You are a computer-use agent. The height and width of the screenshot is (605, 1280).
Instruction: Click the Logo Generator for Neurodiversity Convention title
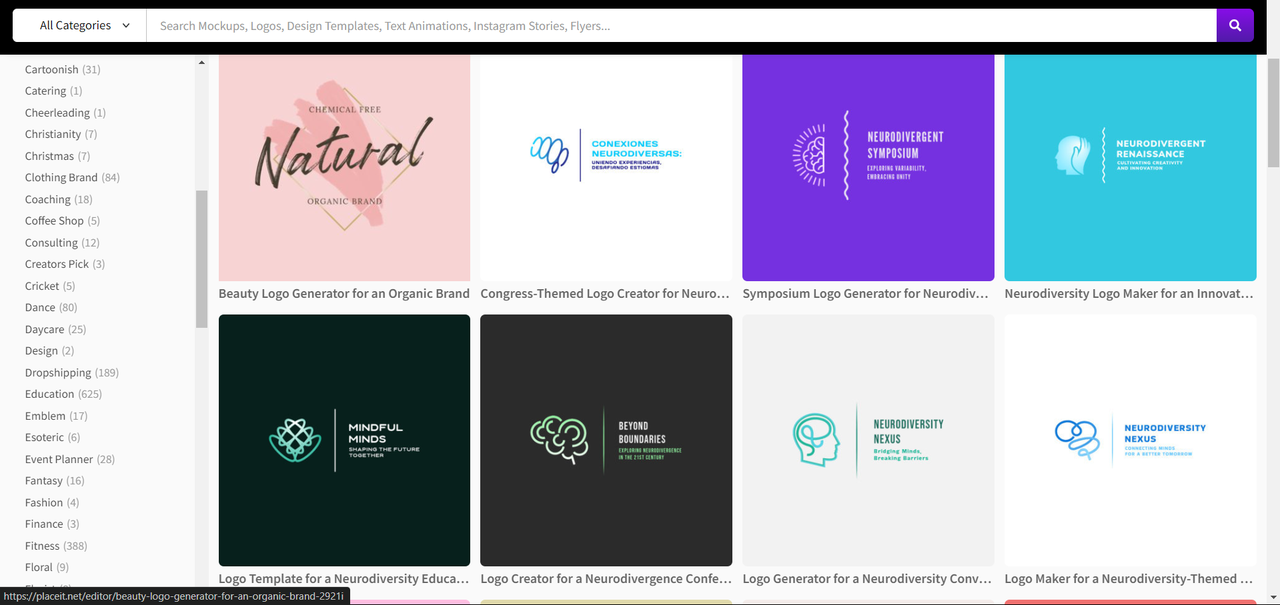[867, 579]
